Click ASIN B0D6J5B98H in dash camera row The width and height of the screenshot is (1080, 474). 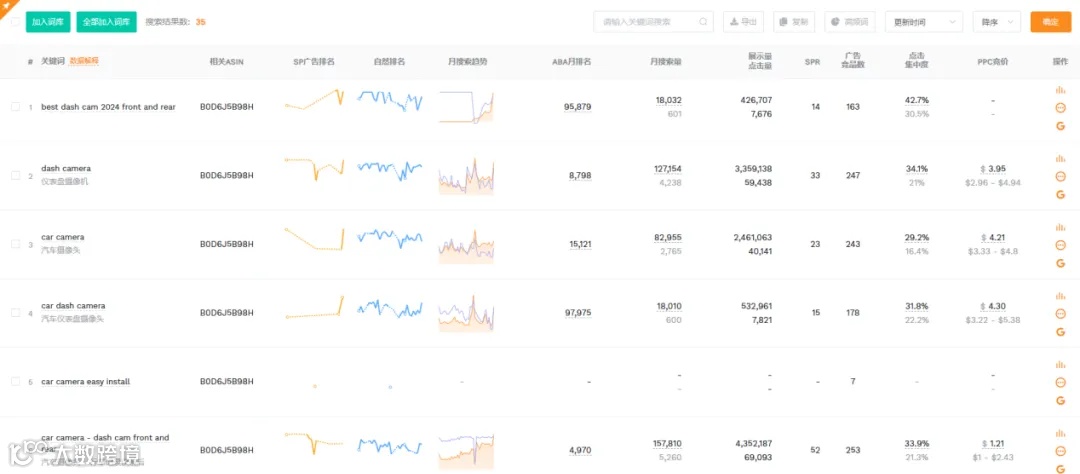tap(227, 175)
